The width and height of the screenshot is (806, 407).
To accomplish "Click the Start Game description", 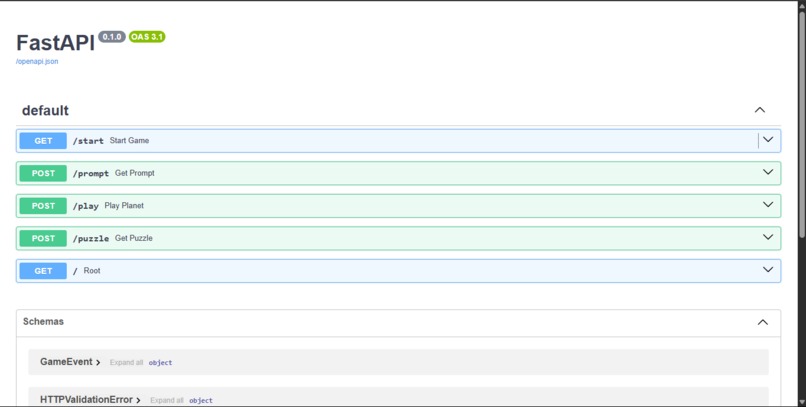I will pyautogui.click(x=129, y=140).
